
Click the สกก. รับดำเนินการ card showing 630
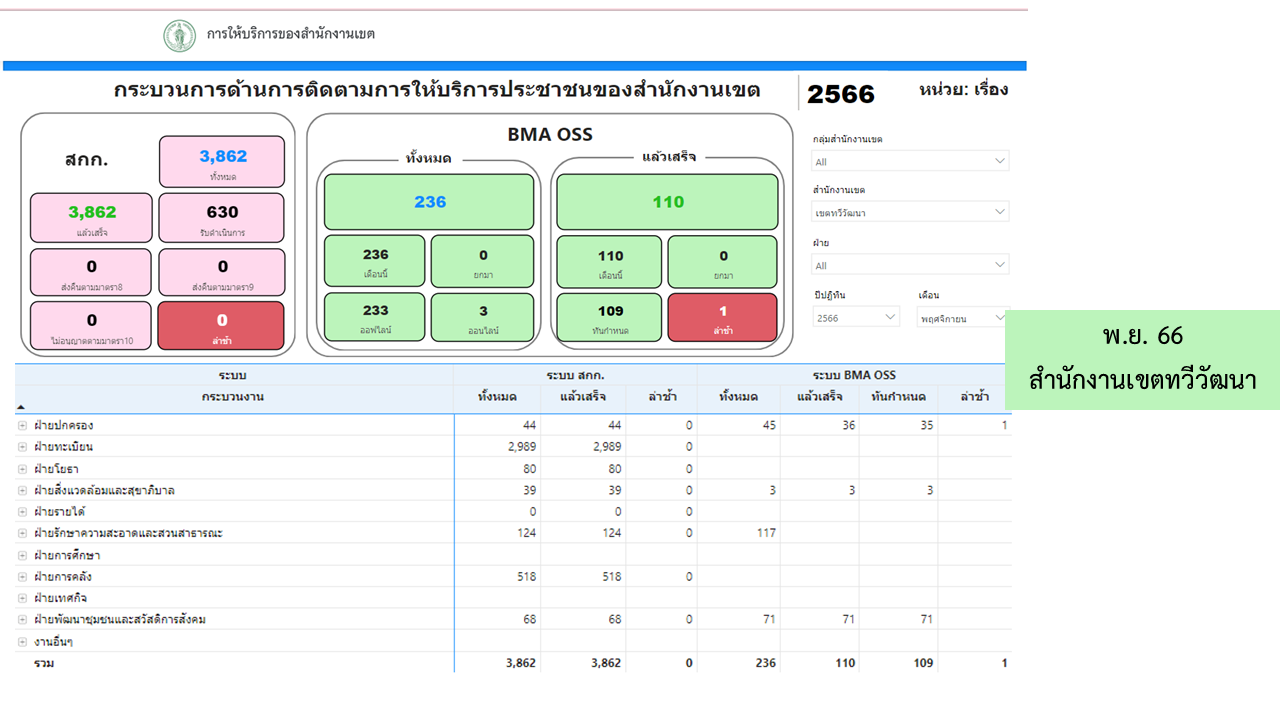[x=221, y=218]
